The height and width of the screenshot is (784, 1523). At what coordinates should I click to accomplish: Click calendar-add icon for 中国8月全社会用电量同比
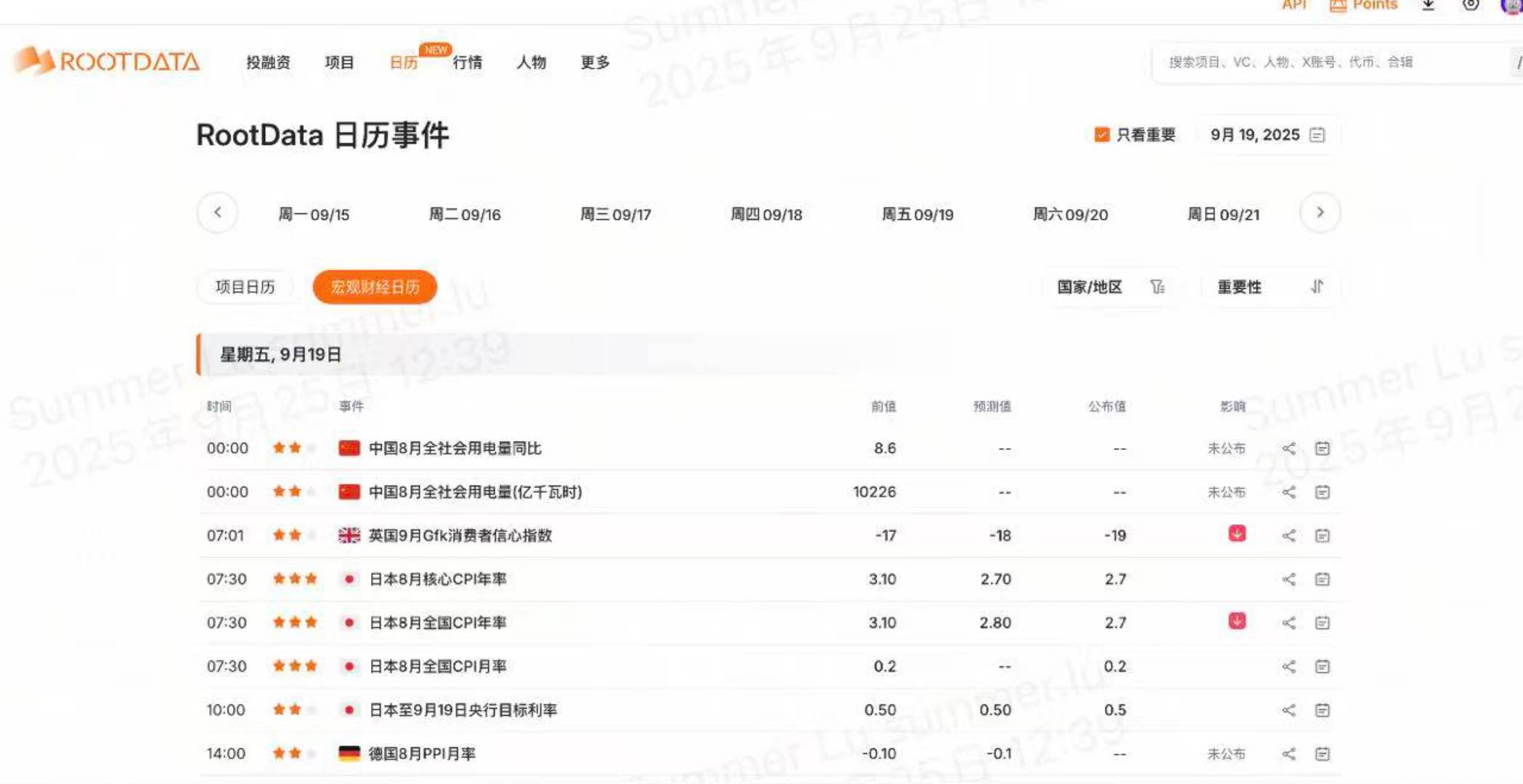pyautogui.click(x=1322, y=449)
